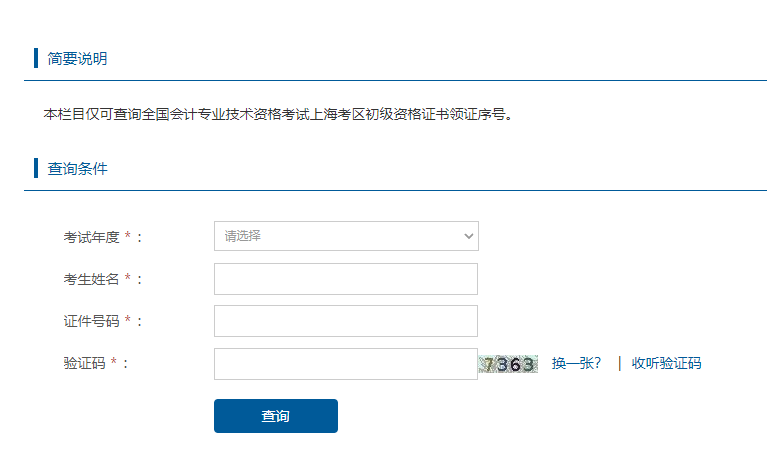Focus the 证件号码 text input

point(346,321)
